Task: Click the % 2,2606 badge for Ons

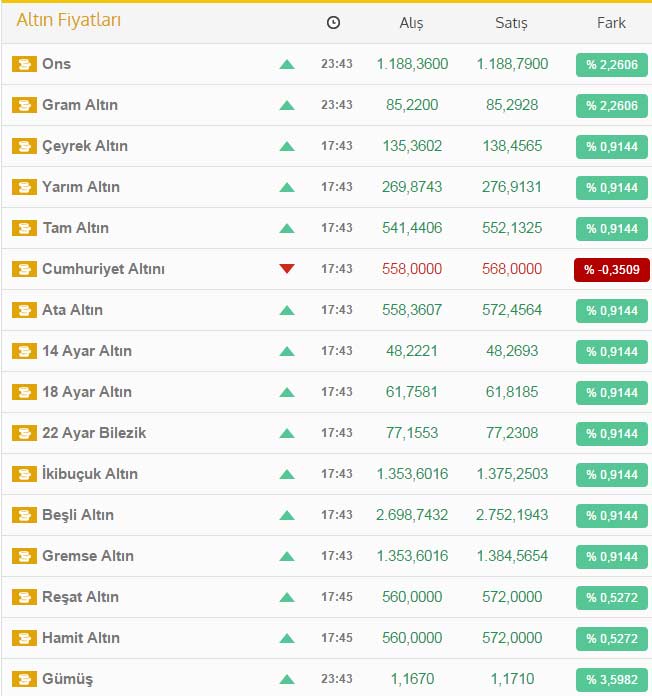Action: pos(612,64)
